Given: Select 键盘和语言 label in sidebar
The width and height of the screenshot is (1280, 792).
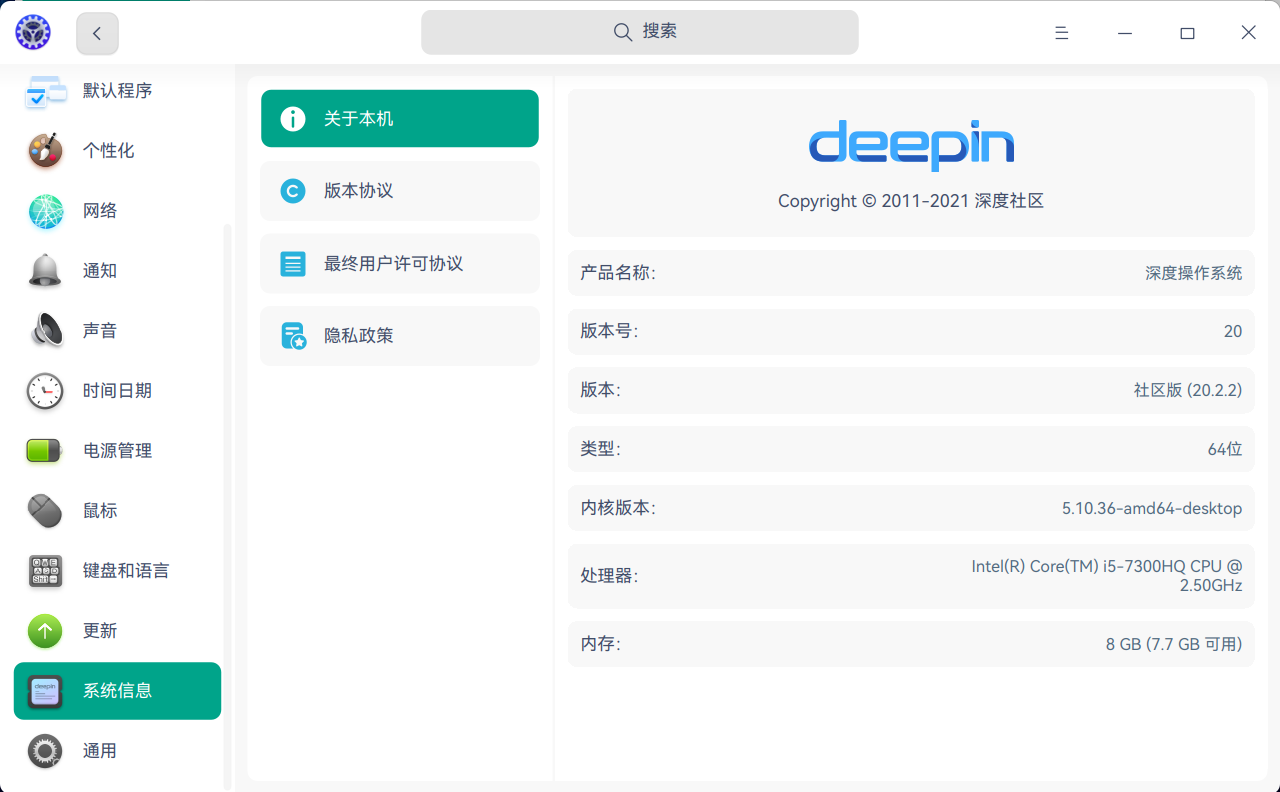Looking at the screenshot, I should (126, 571).
